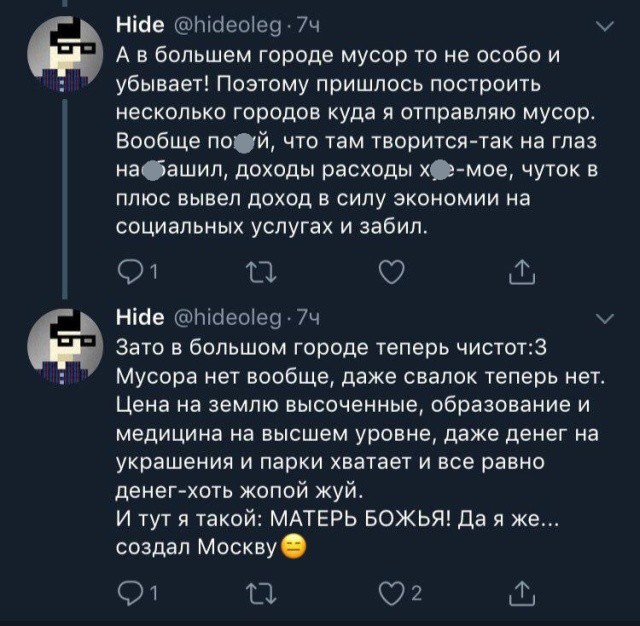Reply to the tweet ending "создал Москву"
The height and width of the screenshot is (626, 640).
point(131,596)
